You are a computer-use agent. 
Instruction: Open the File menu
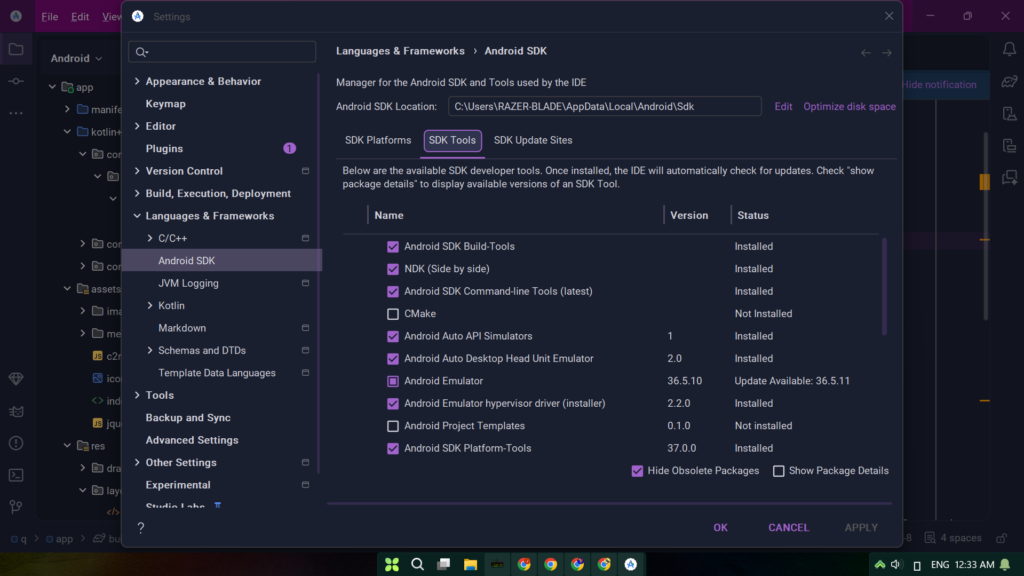(50, 16)
